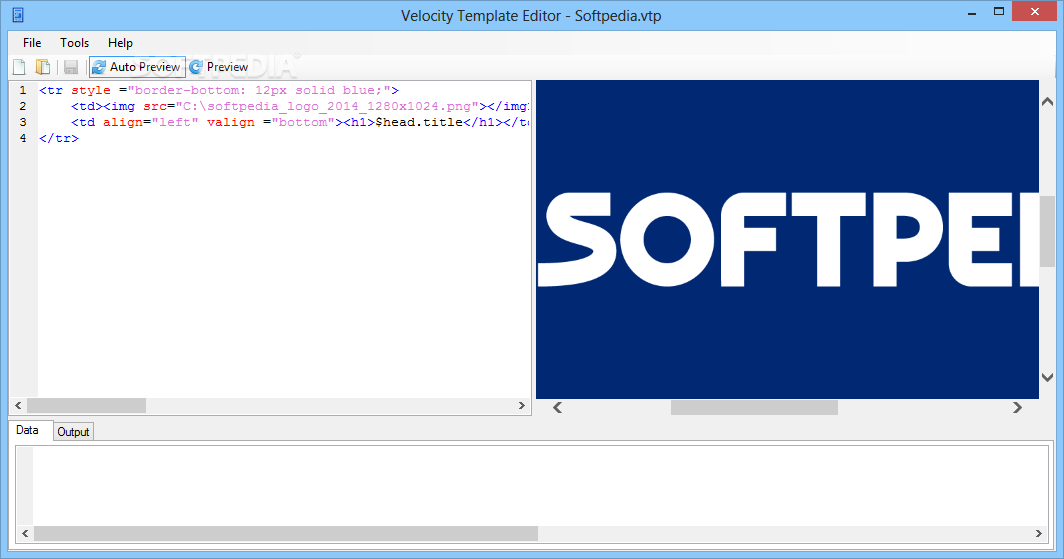Click code editor horizontal scrollbar thumb
Image resolution: width=1064 pixels, height=559 pixels.
(x=86, y=406)
